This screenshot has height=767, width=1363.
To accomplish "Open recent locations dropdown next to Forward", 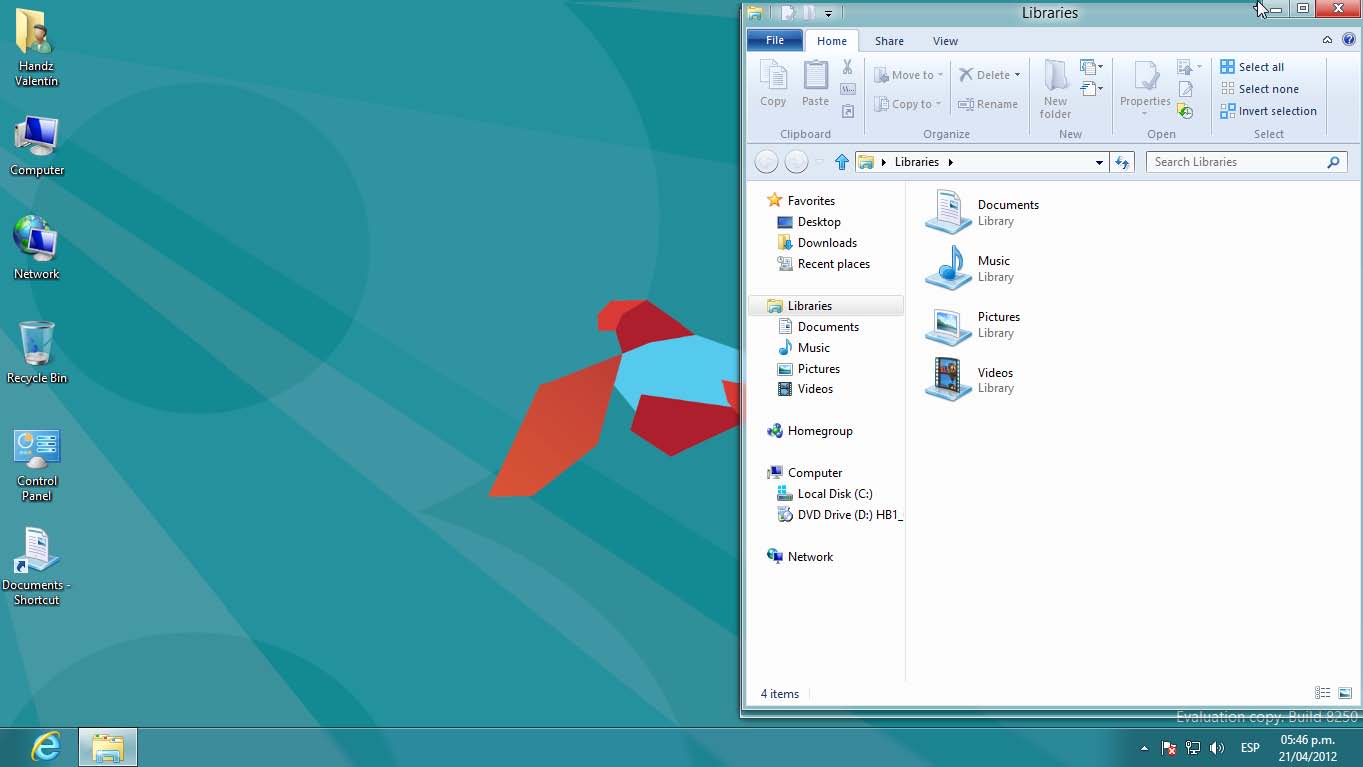I will (820, 162).
